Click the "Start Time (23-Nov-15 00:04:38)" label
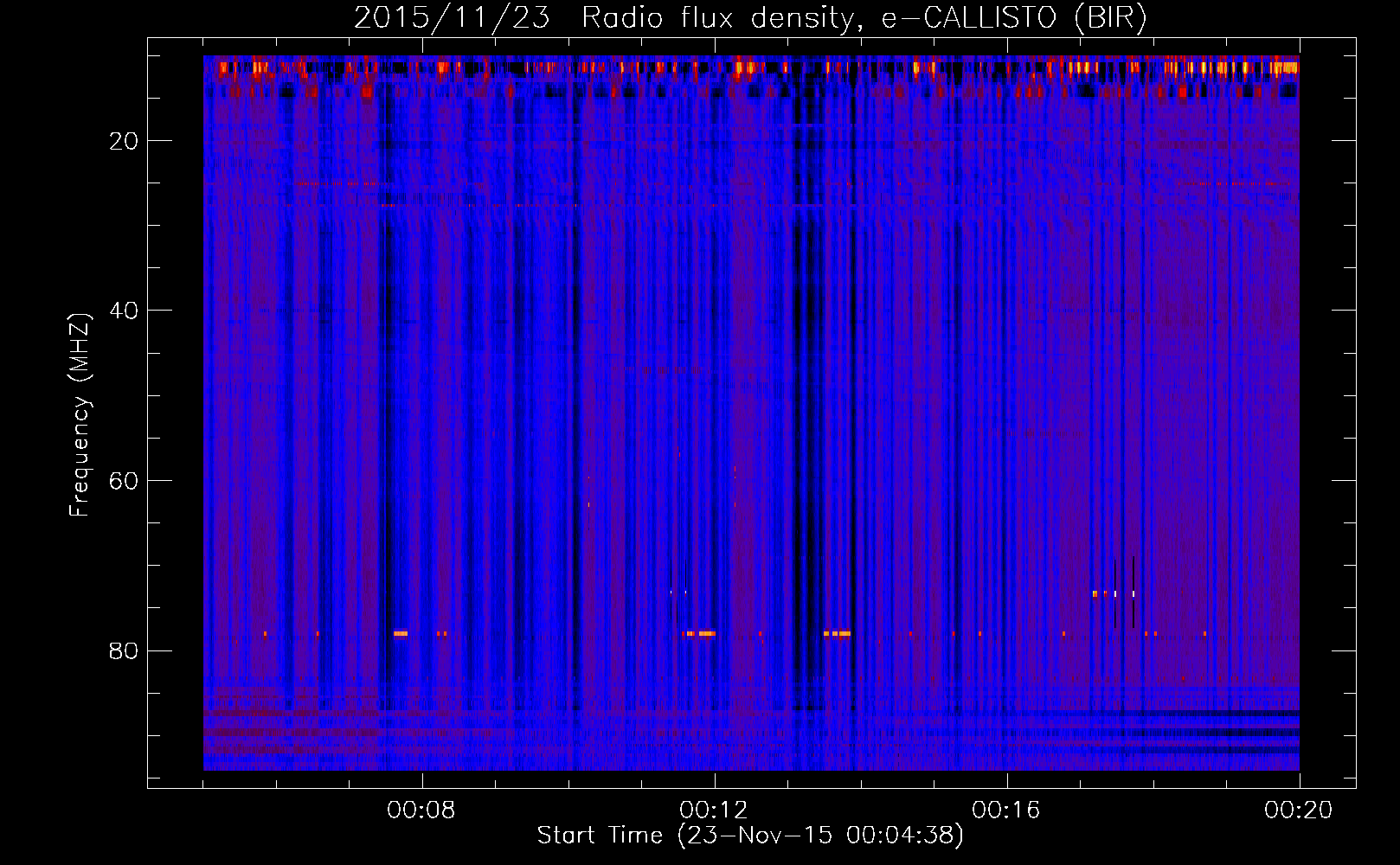 pos(750,836)
